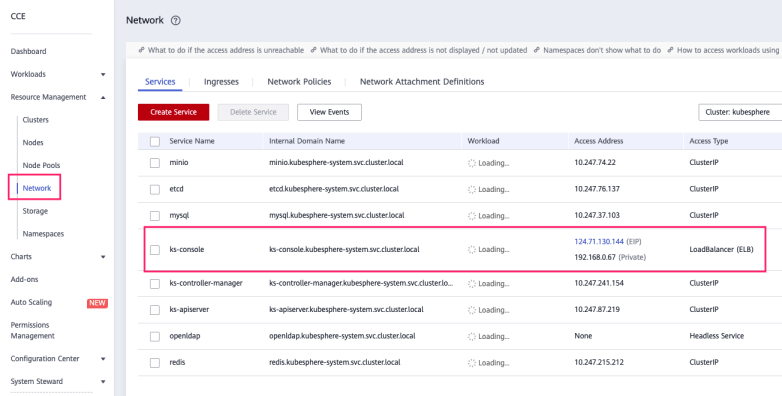Viewport: 782px width, 396px height.
Task: Switch to the Services tab
Action: [160, 82]
